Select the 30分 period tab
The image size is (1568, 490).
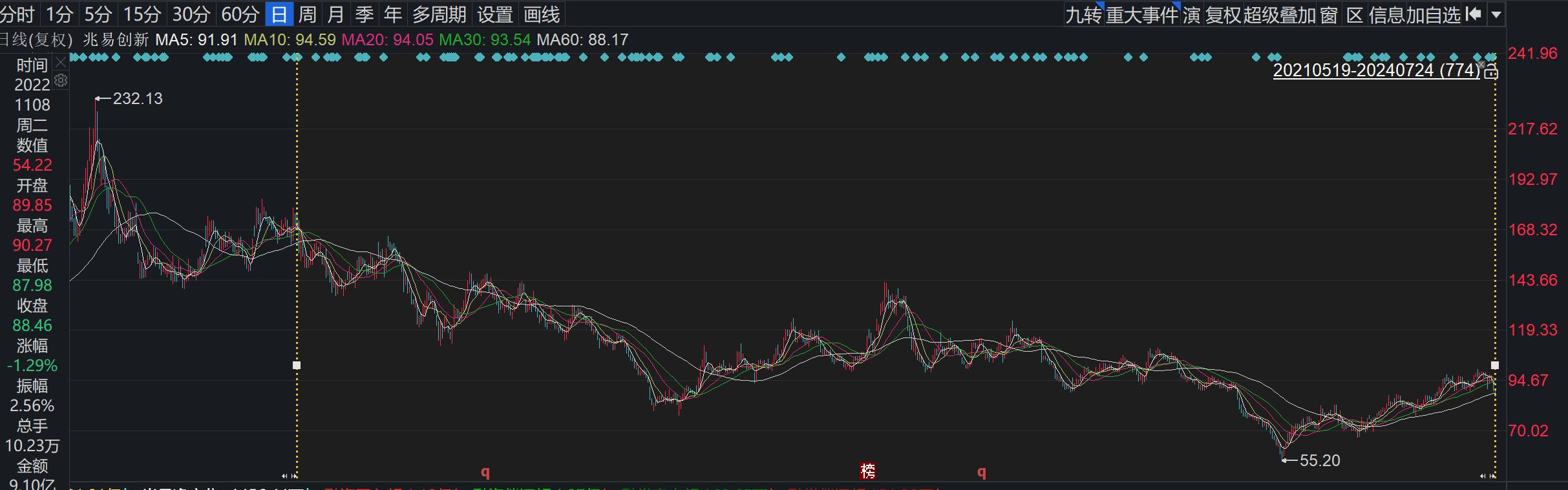coord(191,14)
